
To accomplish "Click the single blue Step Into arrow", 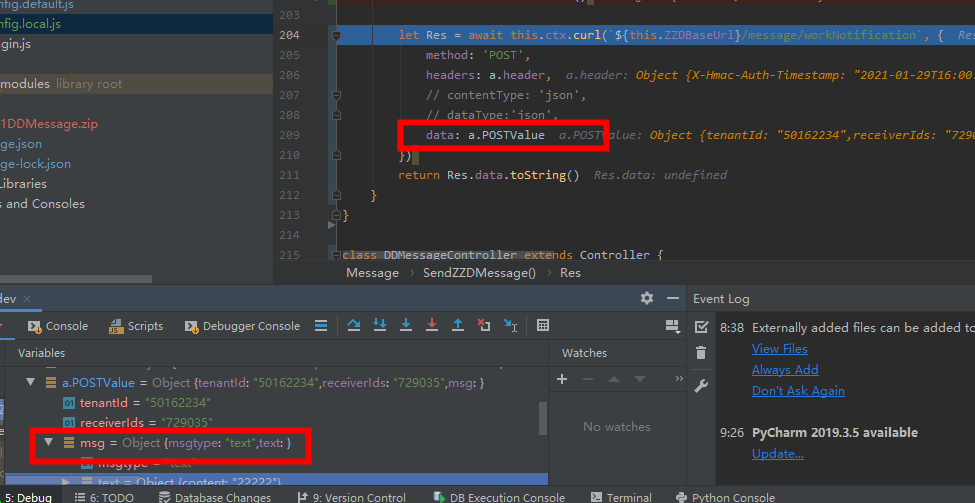I will tap(406, 325).
